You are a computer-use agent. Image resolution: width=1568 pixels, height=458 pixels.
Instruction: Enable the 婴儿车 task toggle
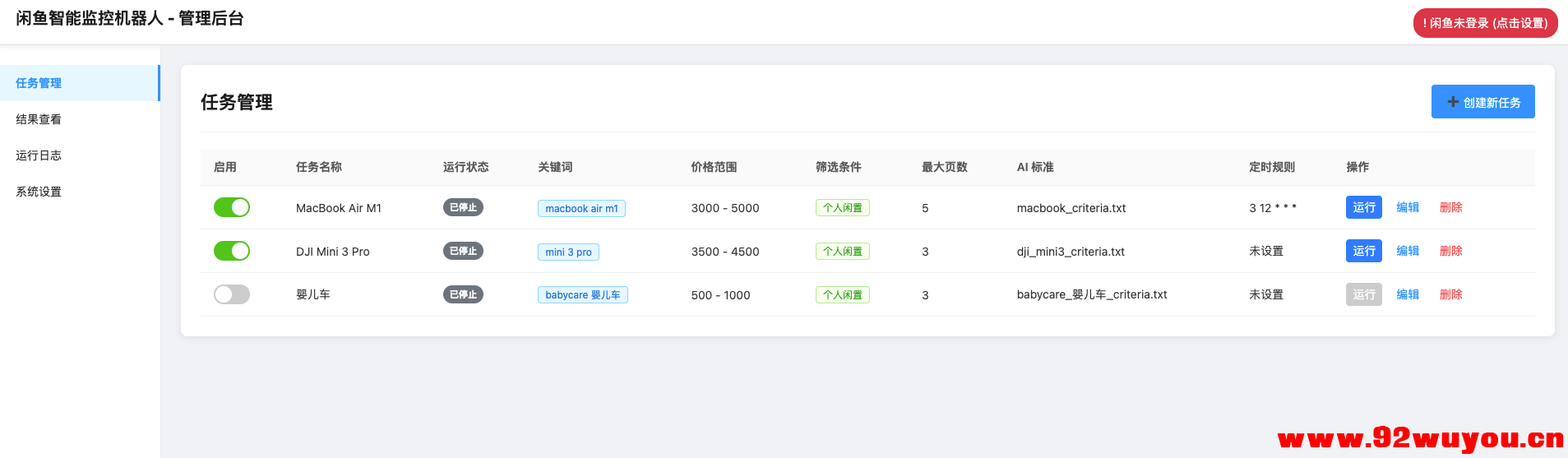click(x=231, y=294)
